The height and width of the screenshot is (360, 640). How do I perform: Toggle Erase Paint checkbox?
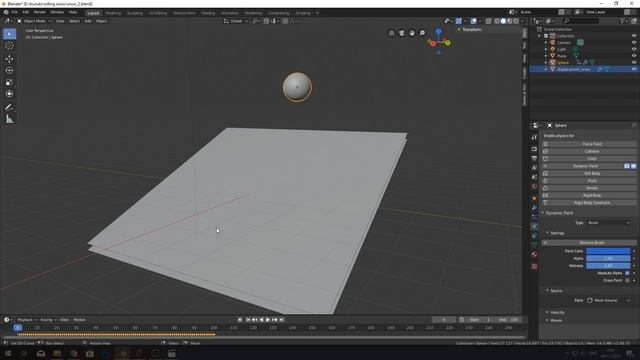(x=627, y=280)
